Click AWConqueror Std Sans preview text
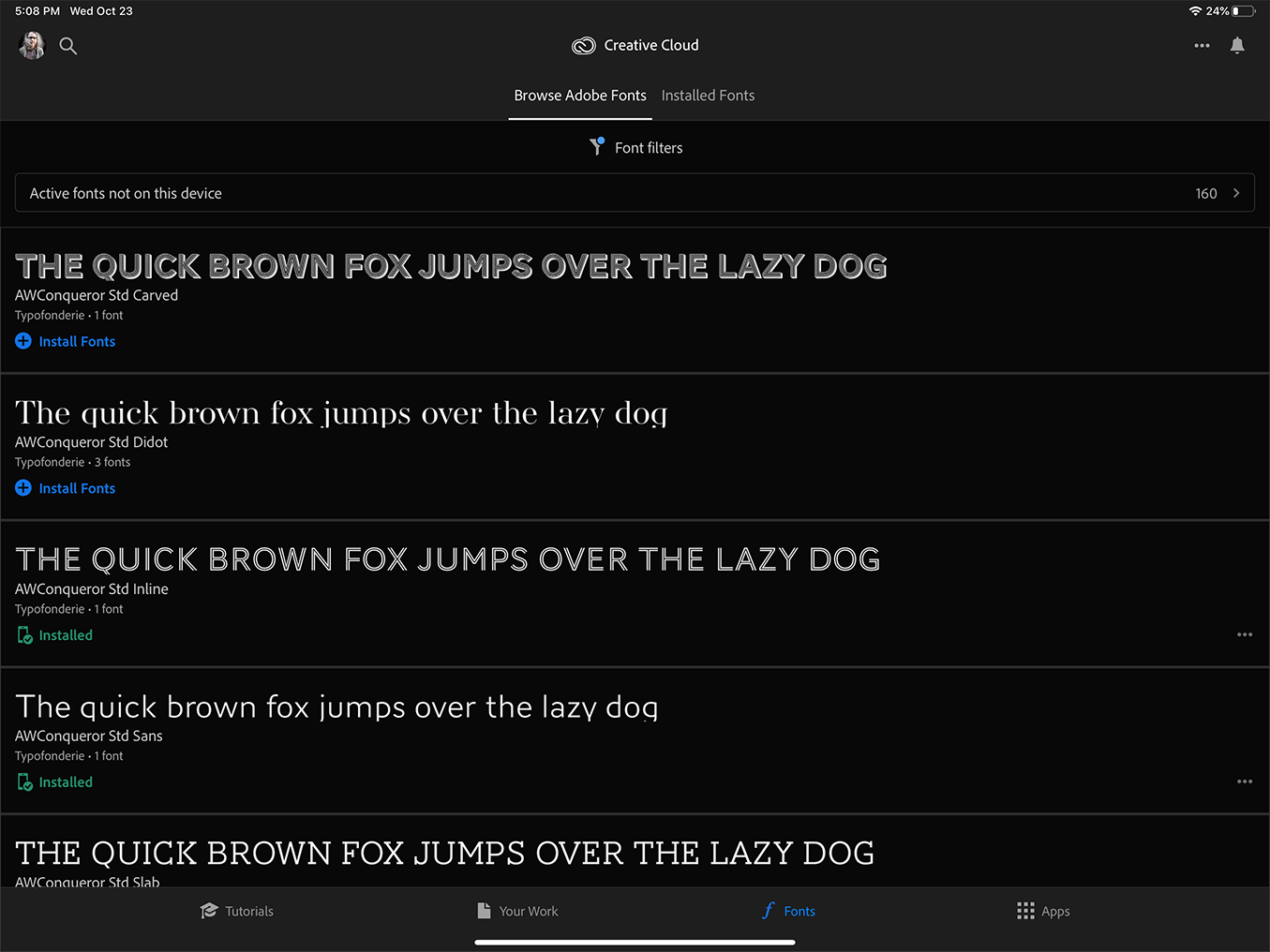This screenshot has height=952, width=1270. coord(336,707)
